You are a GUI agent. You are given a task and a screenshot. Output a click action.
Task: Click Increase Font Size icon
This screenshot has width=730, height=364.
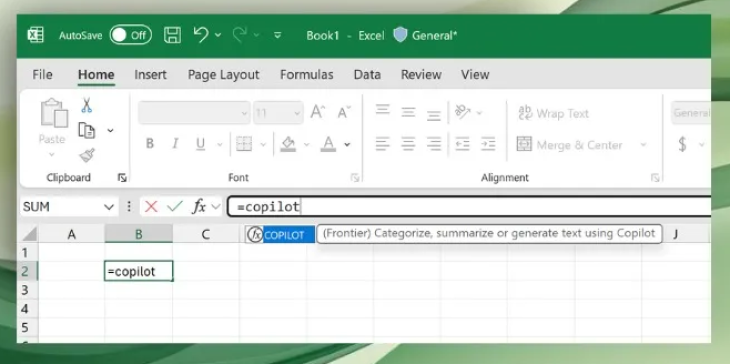click(318, 112)
